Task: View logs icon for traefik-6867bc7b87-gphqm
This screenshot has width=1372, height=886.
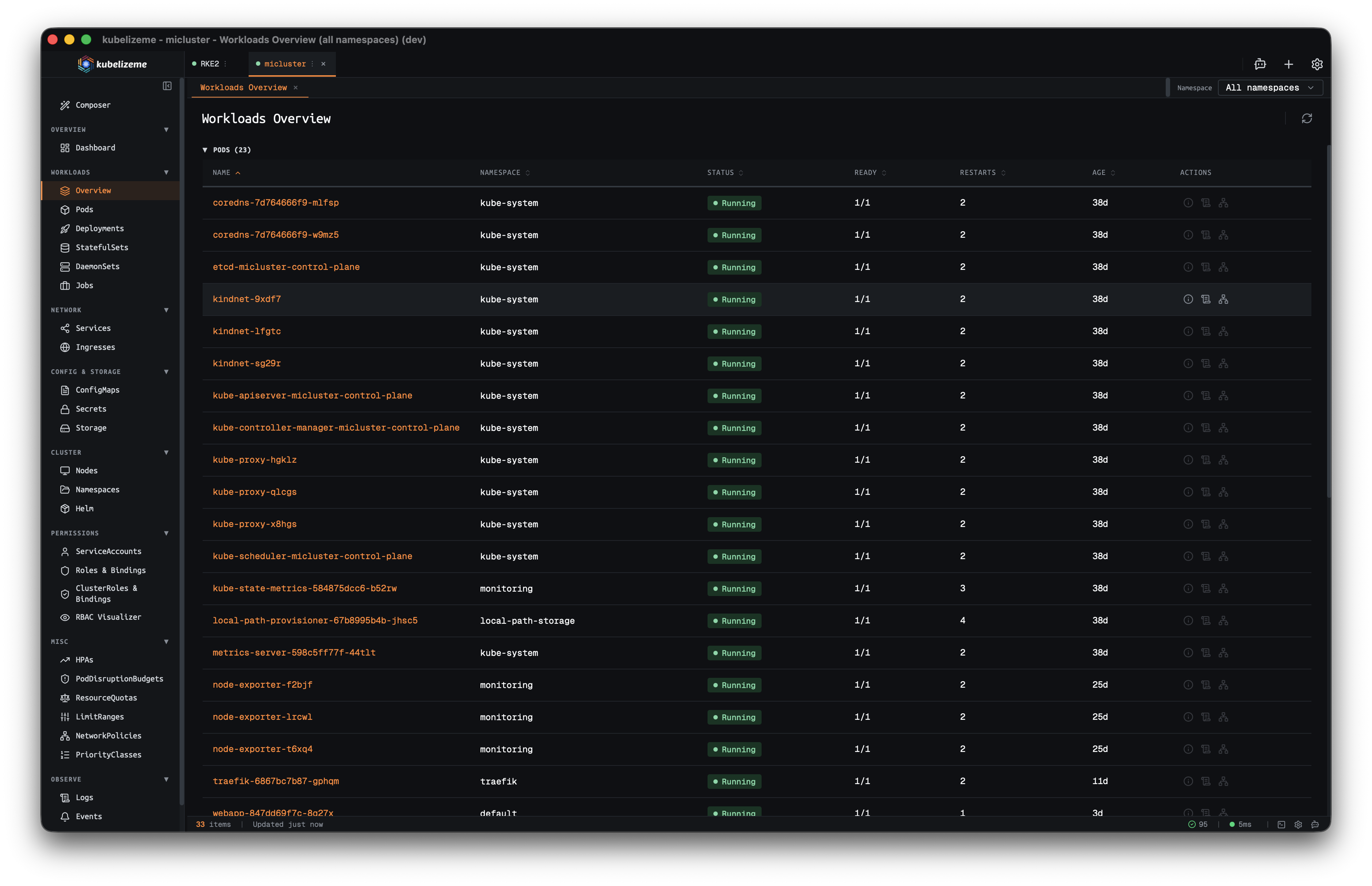Action: tap(1206, 781)
